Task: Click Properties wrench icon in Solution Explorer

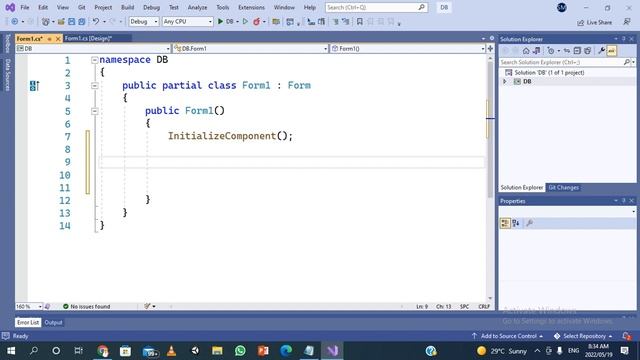Action: coord(601,51)
